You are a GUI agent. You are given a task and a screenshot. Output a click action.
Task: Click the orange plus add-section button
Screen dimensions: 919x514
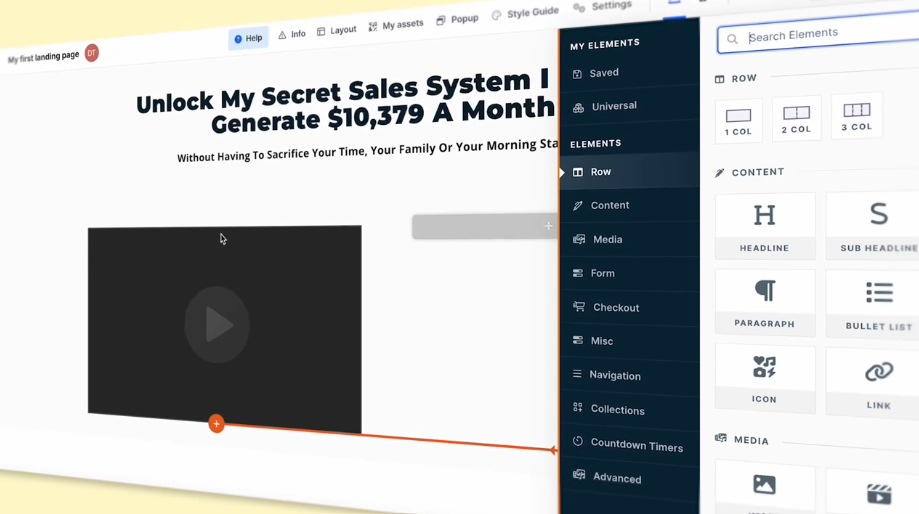(216, 424)
